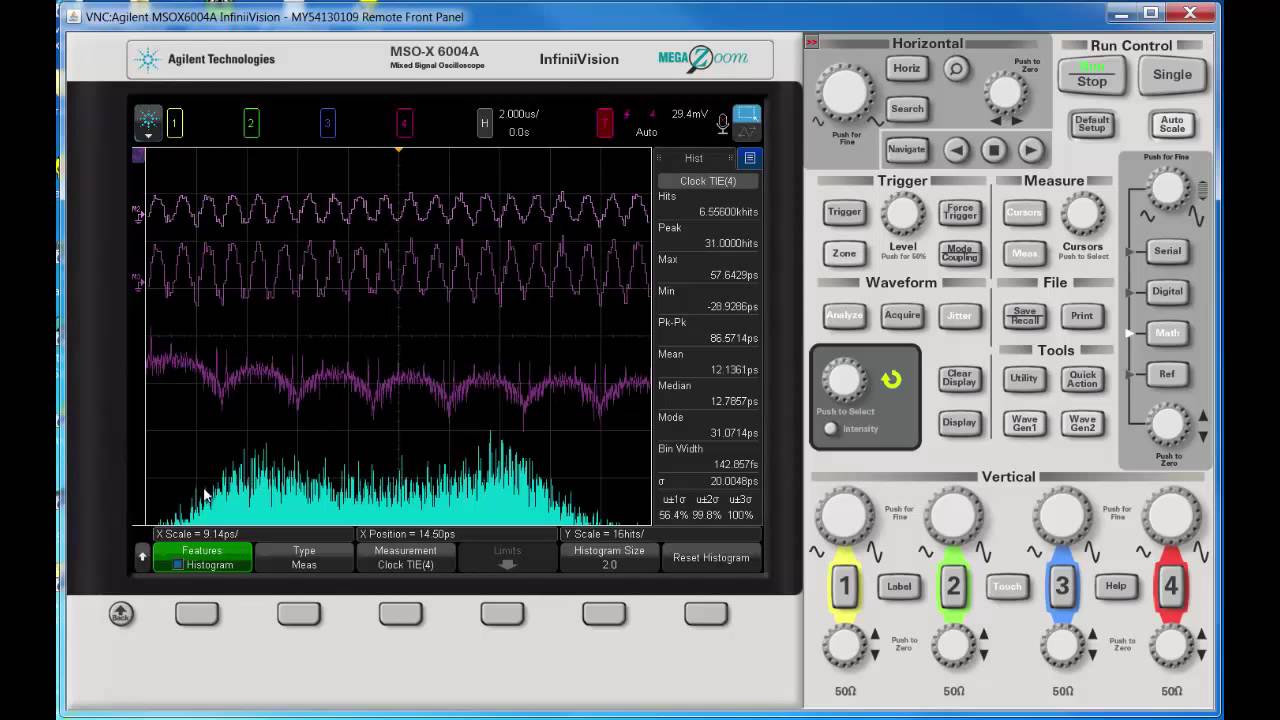This screenshot has height=720, width=1280.
Task: Click the Single acquisition button
Action: click(x=1172, y=74)
